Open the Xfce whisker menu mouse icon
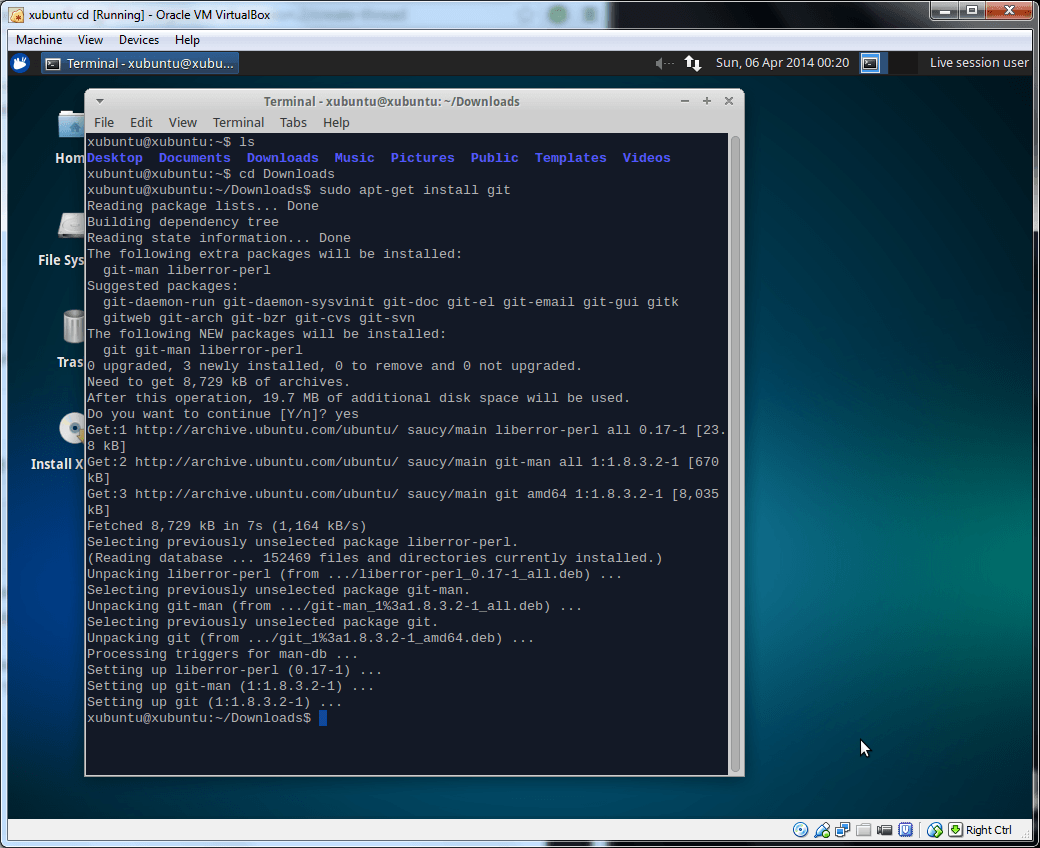This screenshot has height=848, width=1040. tap(21, 64)
